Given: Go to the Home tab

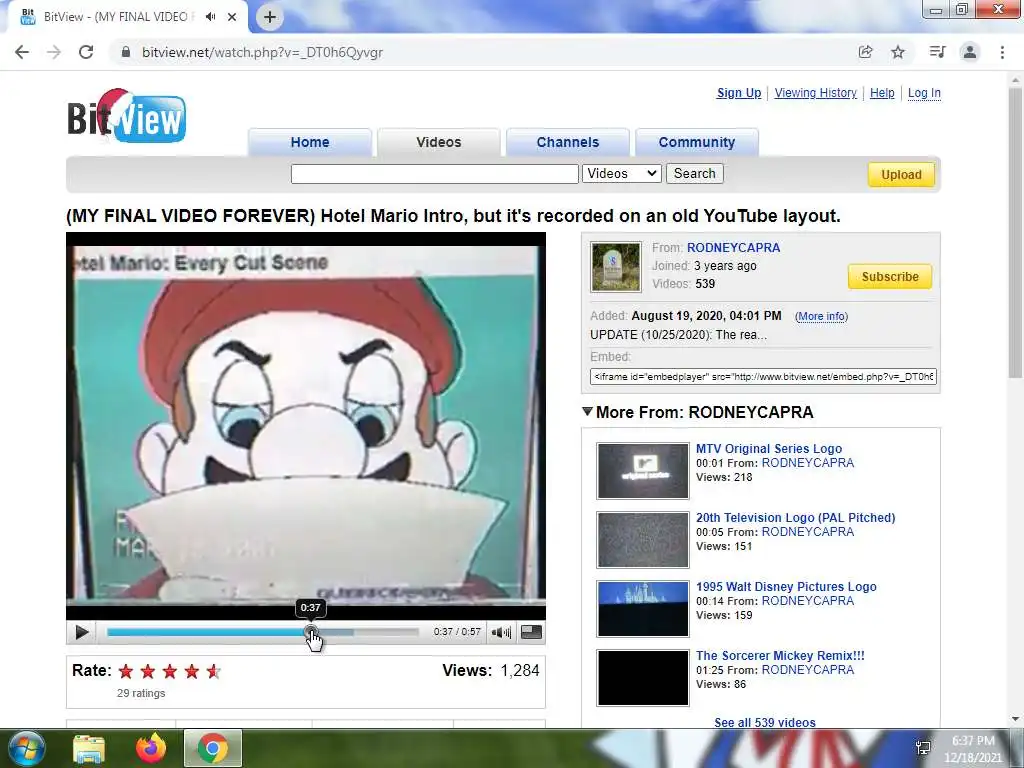Looking at the screenshot, I should tap(310, 142).
